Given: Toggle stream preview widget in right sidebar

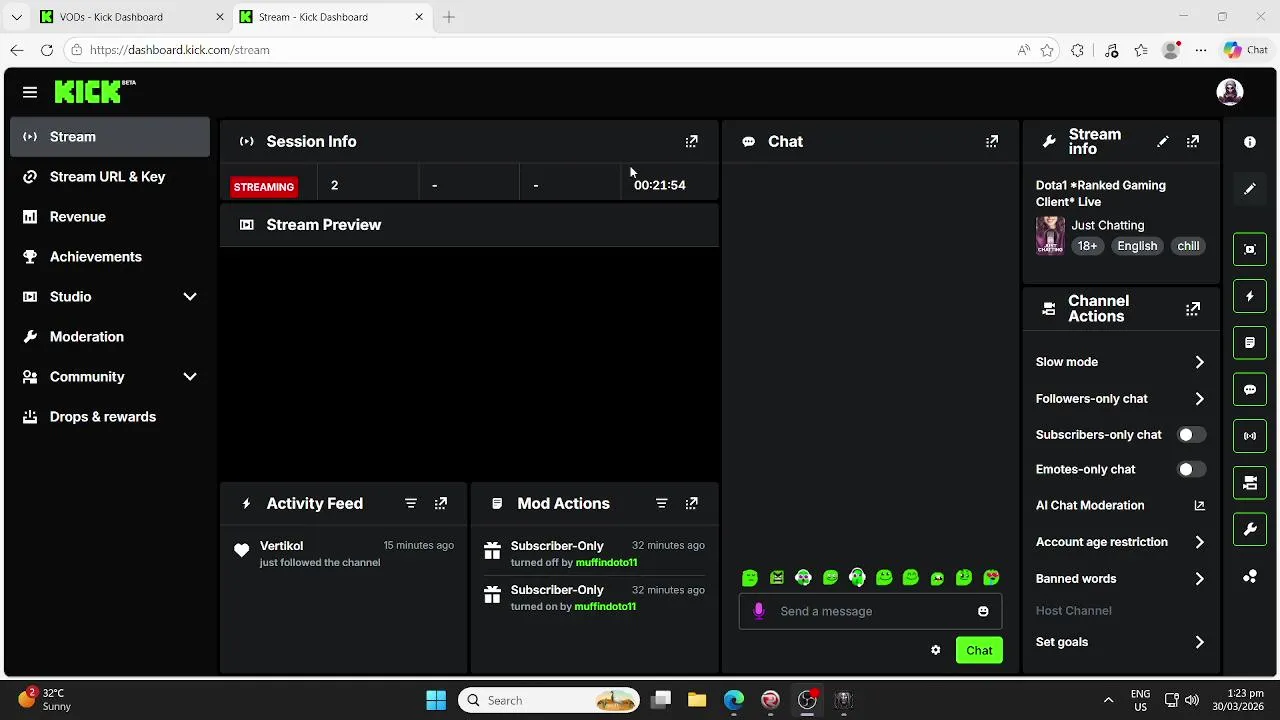Looking at the screenshot, I should pos(1249,249).
